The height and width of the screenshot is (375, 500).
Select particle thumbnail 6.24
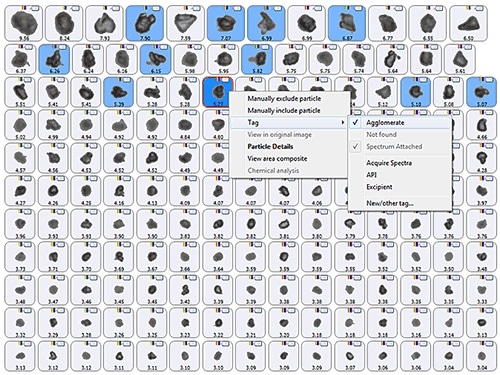88,59
